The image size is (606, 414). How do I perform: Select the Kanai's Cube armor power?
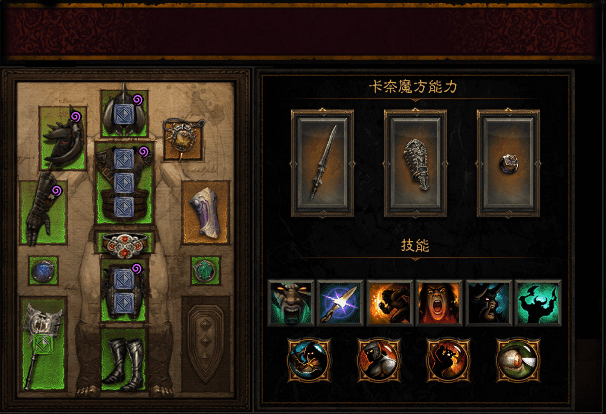415,163
